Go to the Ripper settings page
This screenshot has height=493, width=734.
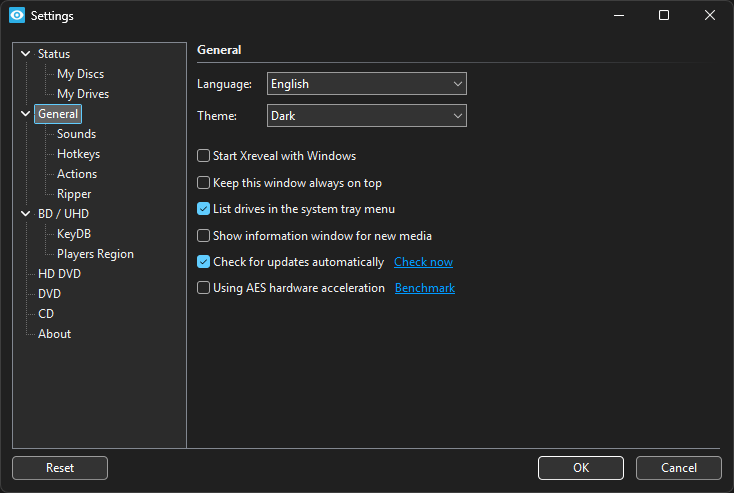pos(74,194)
